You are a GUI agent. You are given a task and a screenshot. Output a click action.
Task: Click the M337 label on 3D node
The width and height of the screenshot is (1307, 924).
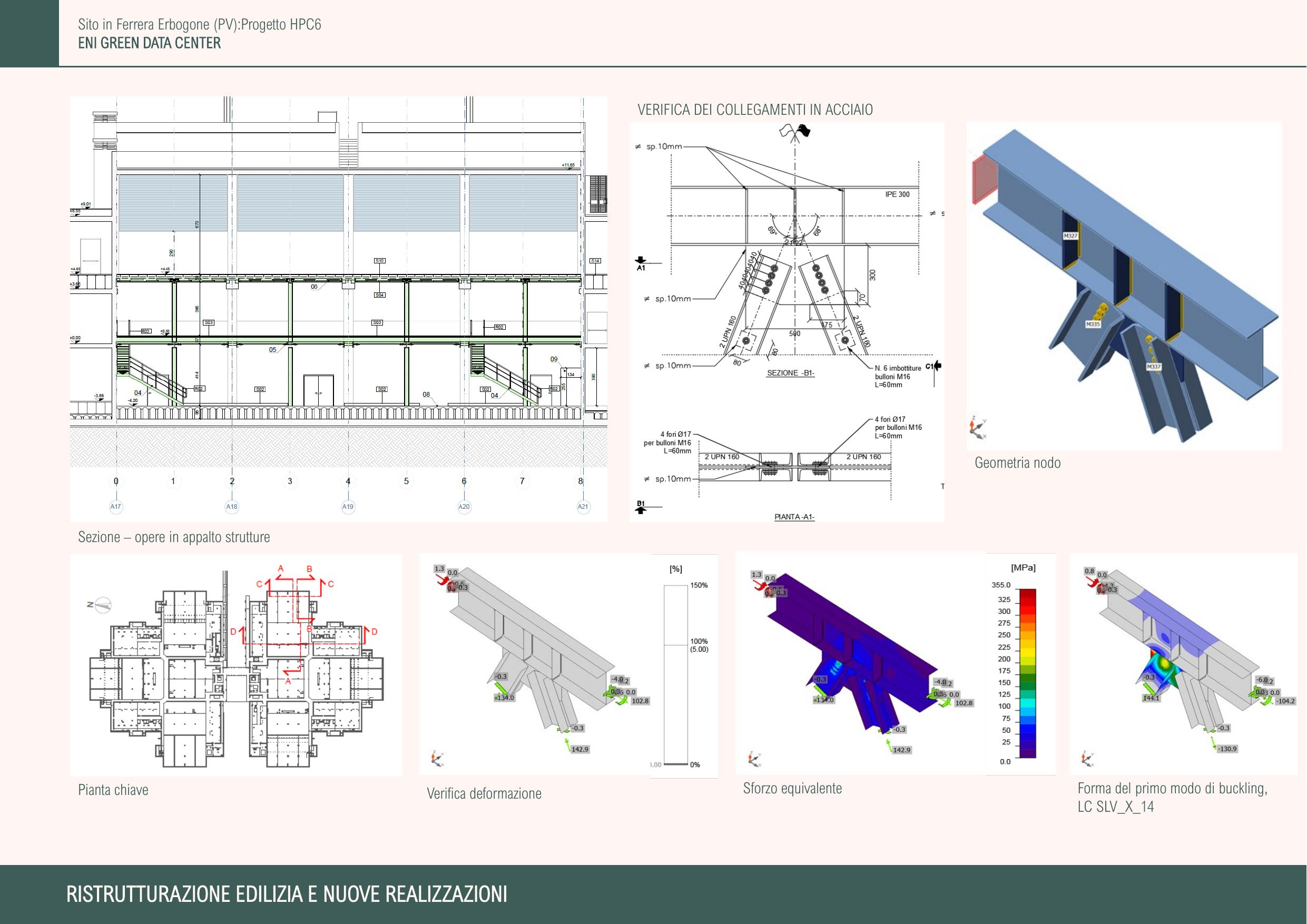tap(1153, 367)
